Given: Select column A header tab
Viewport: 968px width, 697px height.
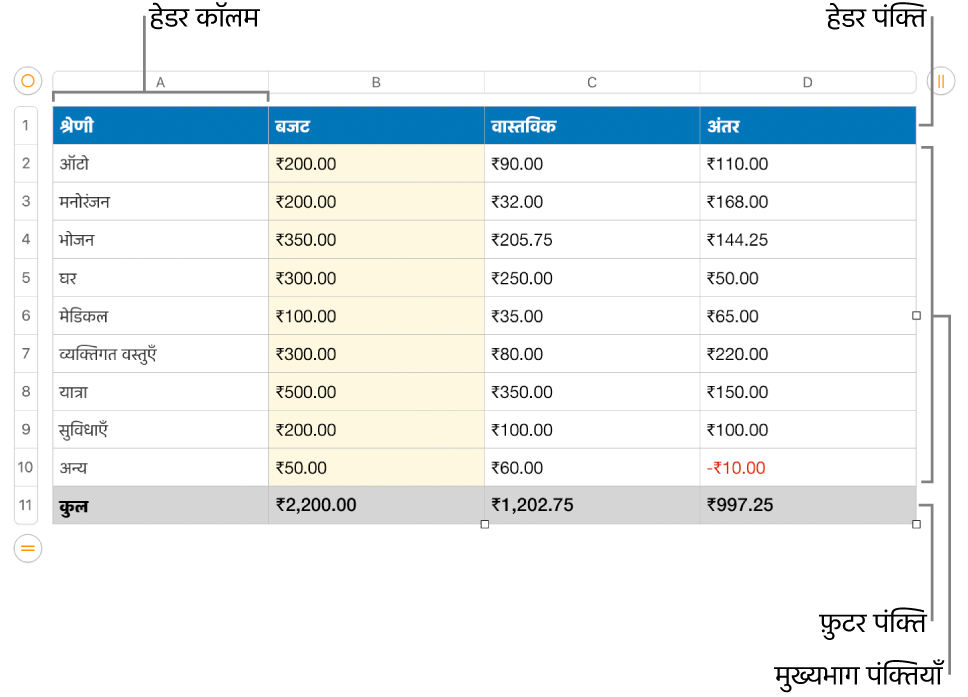Looking at the screenshot, I should point(161,82).
